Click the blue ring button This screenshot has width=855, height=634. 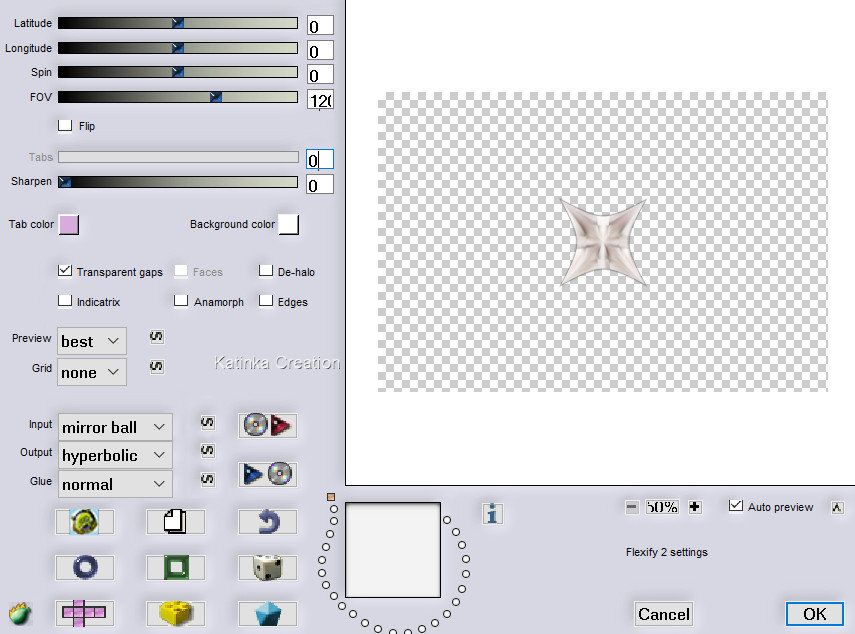85,567
